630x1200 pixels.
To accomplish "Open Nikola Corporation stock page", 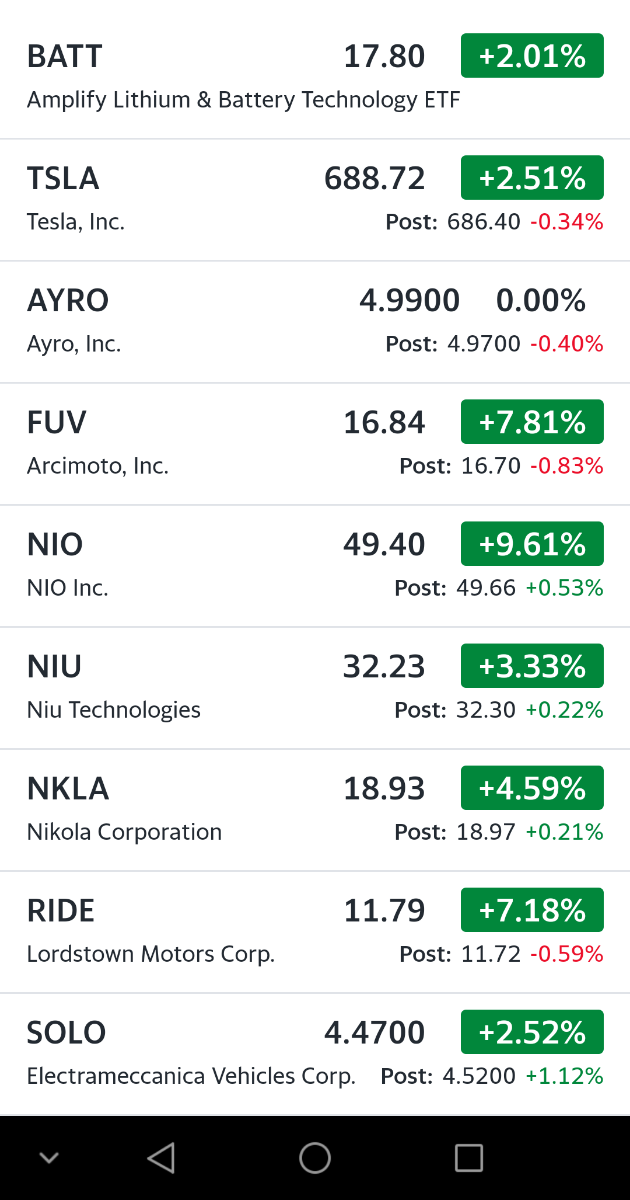I will pyautogui.click(x=124, y=832).
